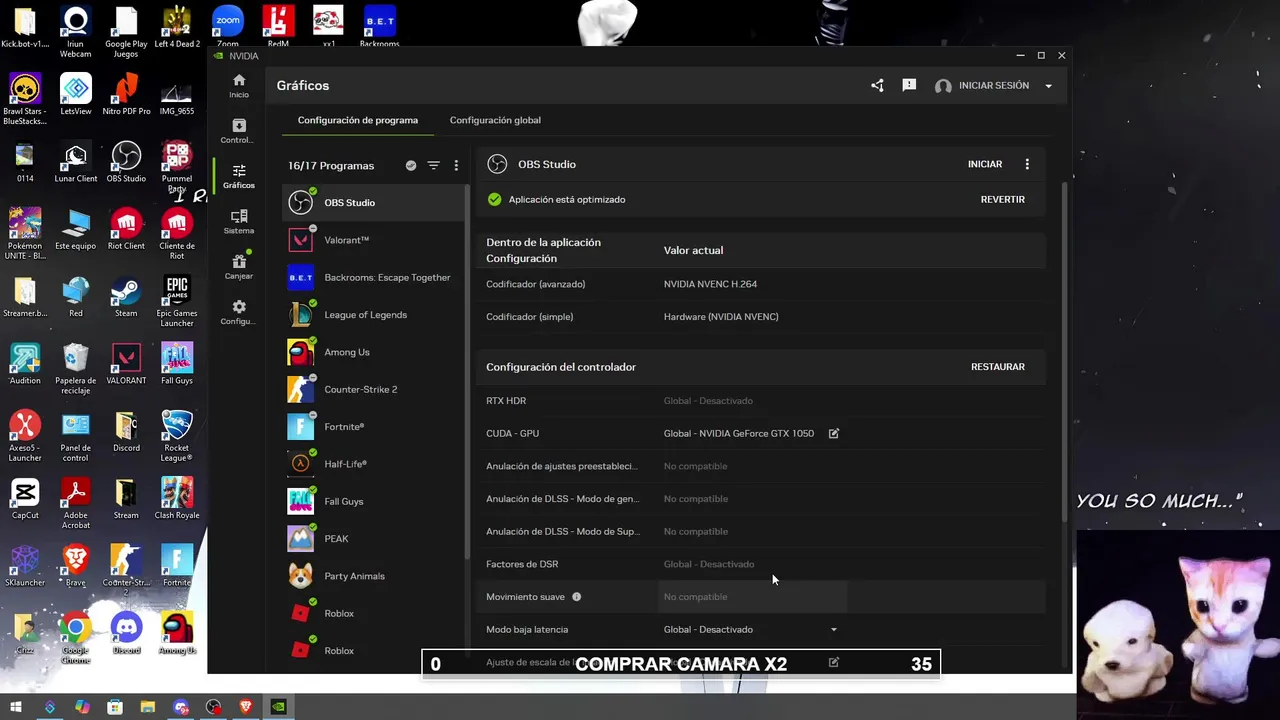Open Inicio in NVIDIA sidebar
1280x720 pixels.
238,86
